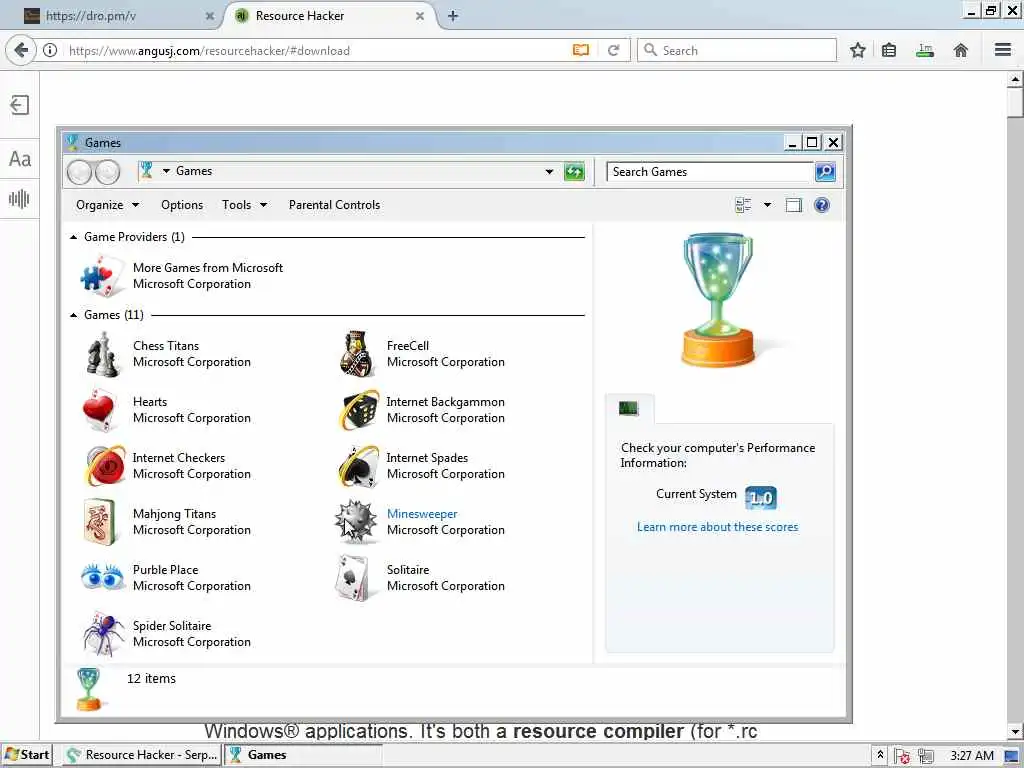The height and width of the screenshot is (768, 1024).
Task: Open the Tools dropdown menu
Action: click(244, 205)
